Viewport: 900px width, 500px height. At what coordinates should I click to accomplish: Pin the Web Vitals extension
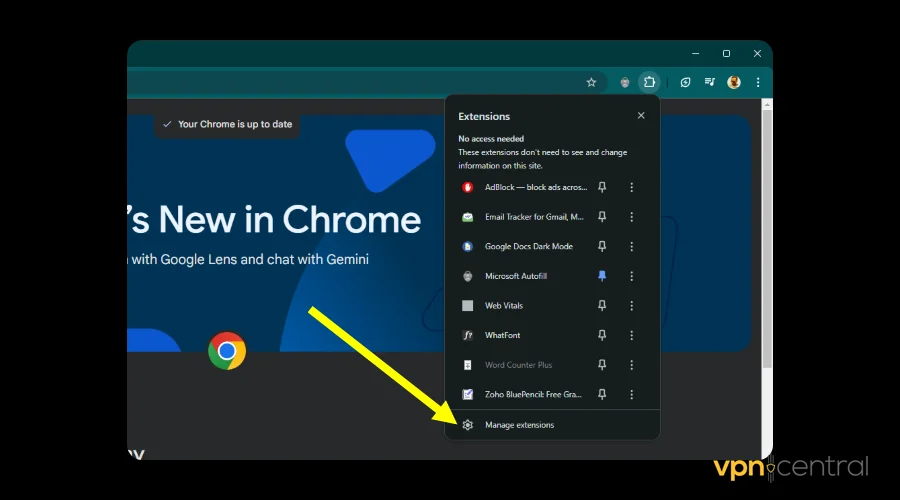(x=602, y=305)
